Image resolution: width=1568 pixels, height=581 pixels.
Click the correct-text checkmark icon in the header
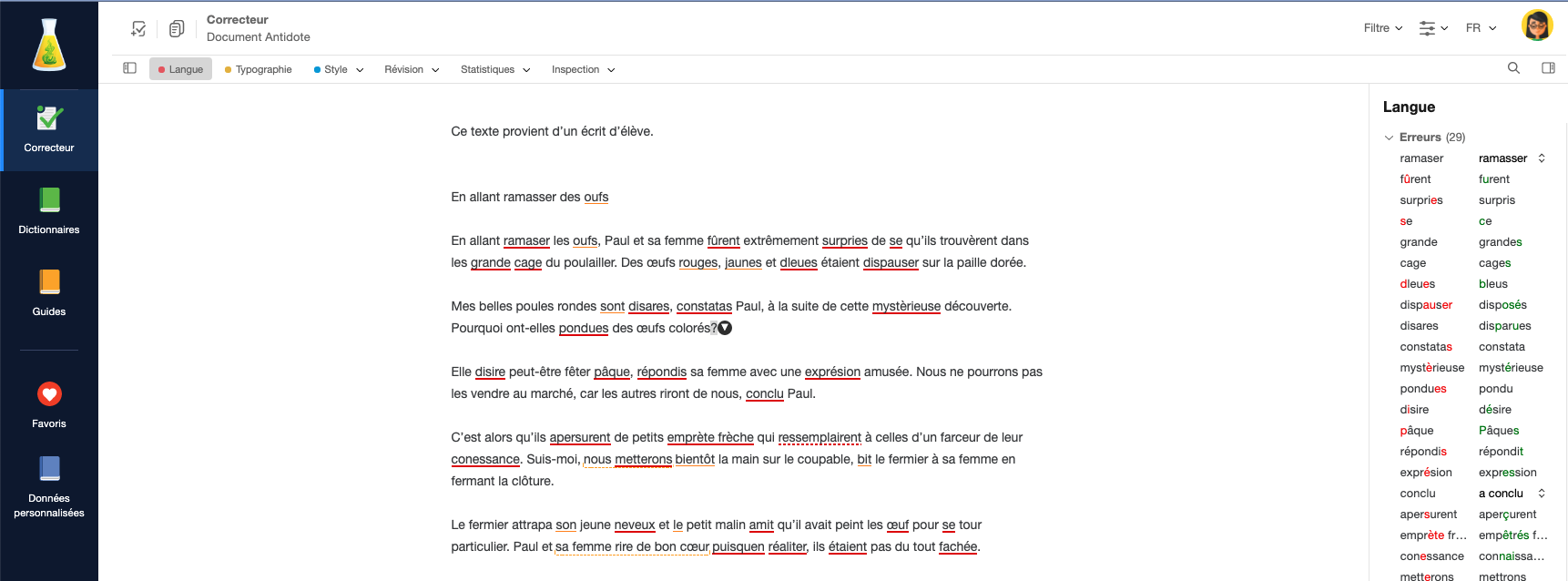(138, 29)
